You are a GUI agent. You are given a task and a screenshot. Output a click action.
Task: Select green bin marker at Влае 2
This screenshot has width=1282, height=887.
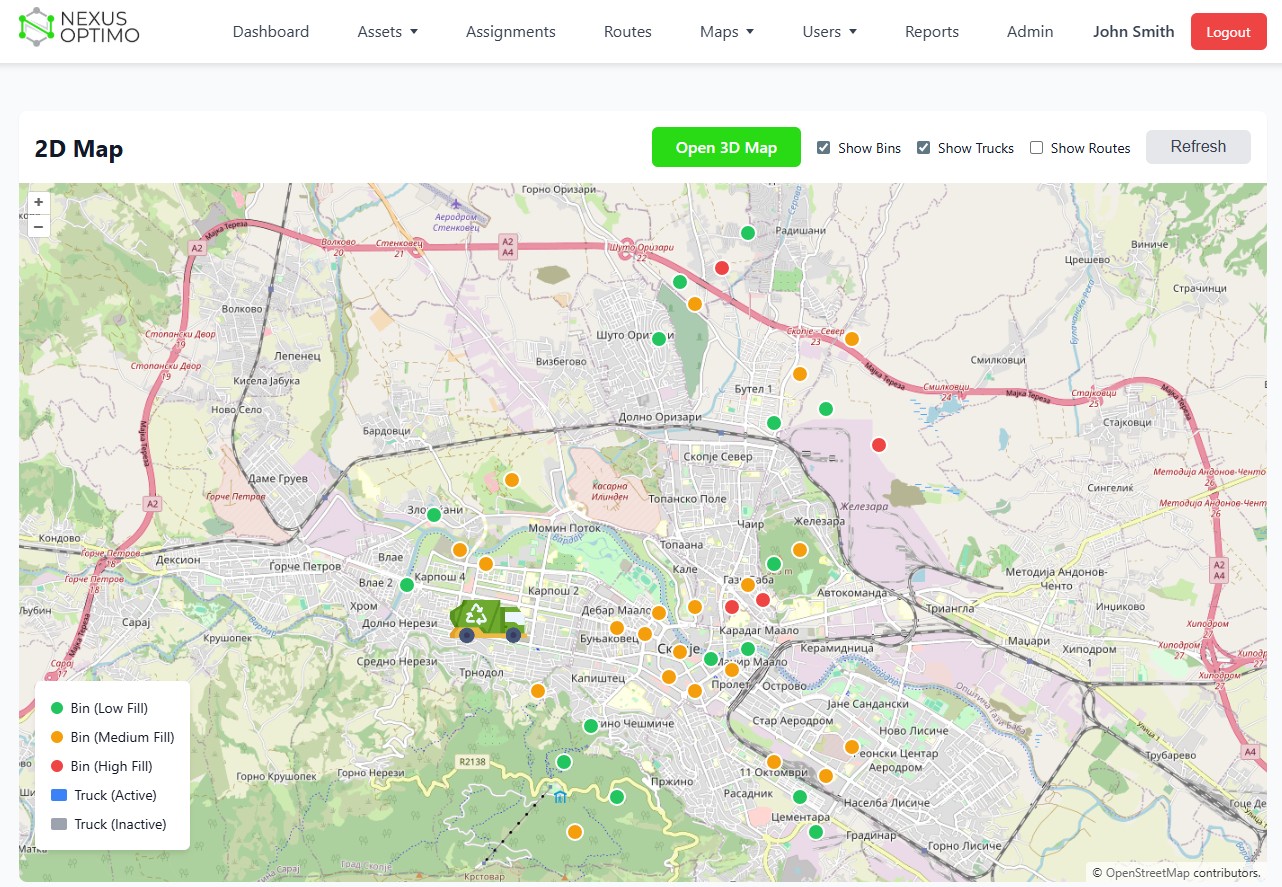[407, 585]
